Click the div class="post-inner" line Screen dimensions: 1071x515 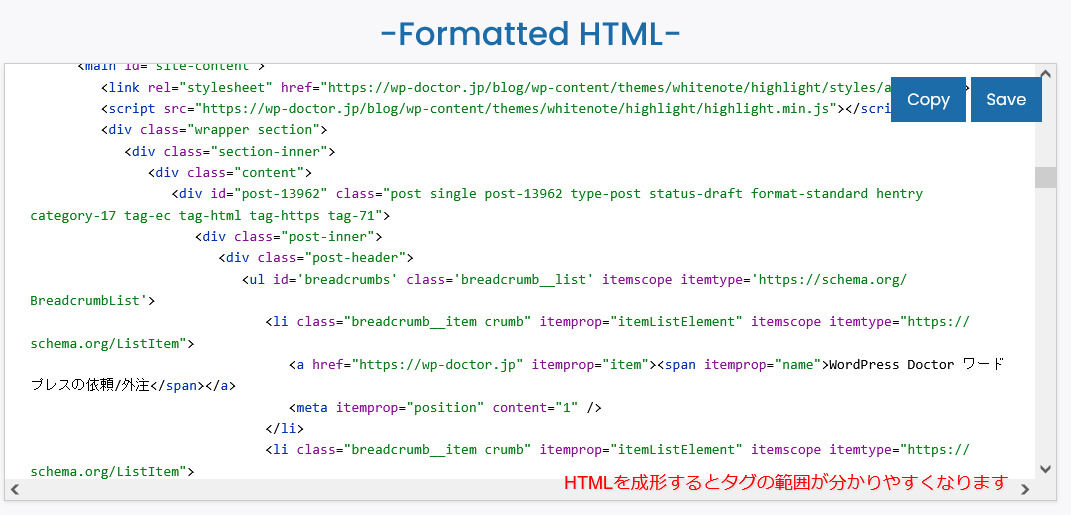coord(288,236)
